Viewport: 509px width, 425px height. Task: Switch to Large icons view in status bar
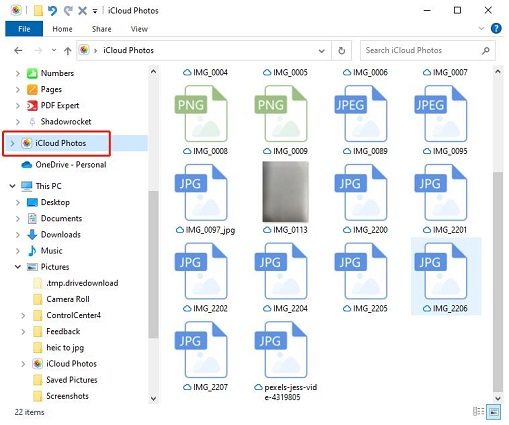point(493,412)
